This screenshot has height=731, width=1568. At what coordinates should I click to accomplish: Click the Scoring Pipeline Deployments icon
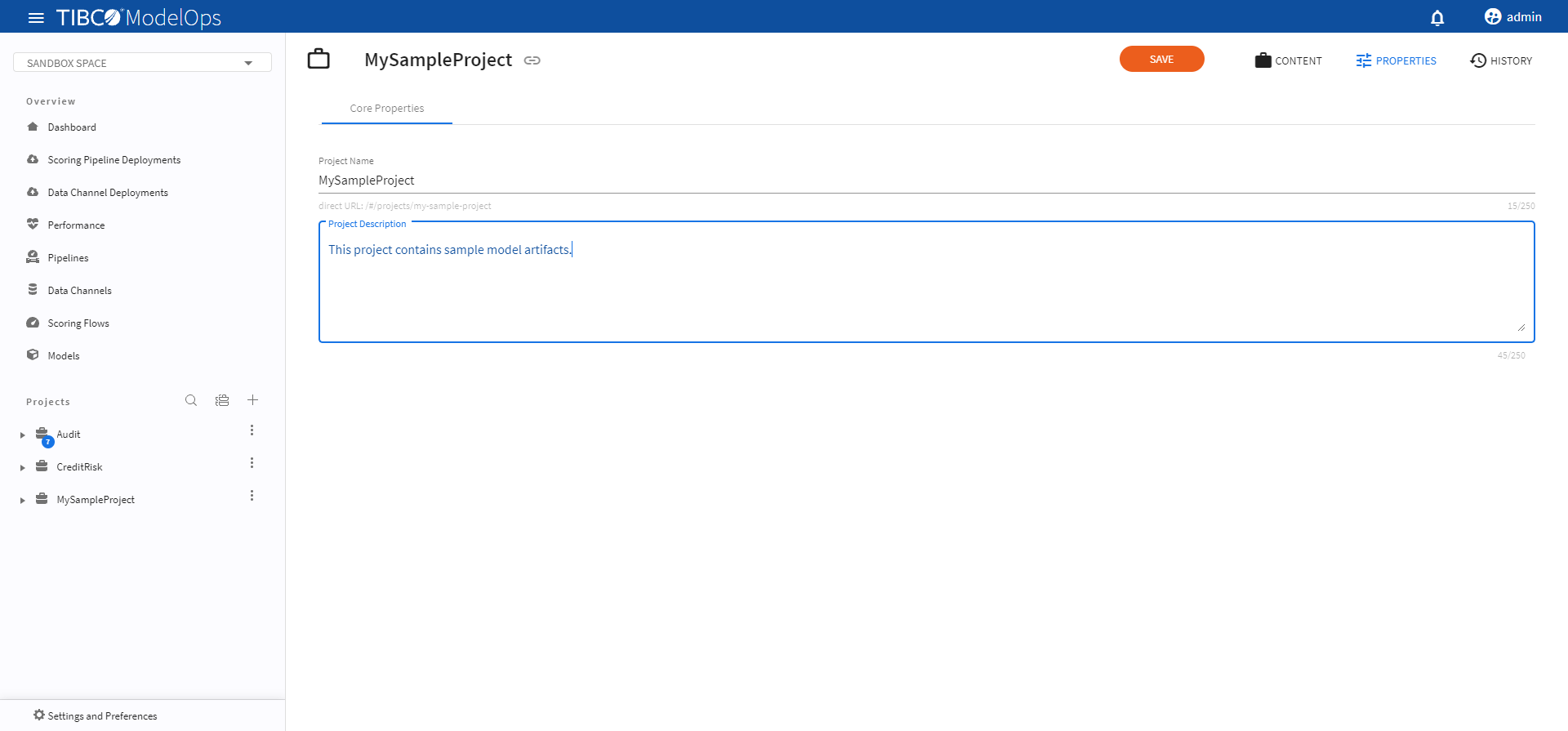[33, 159]
